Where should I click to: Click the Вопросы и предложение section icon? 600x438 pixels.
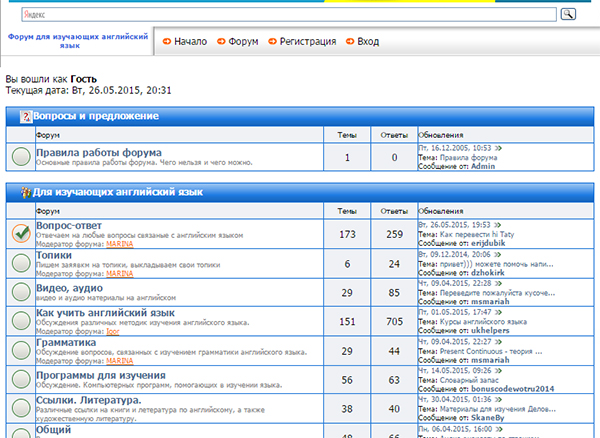click(25, 117)
